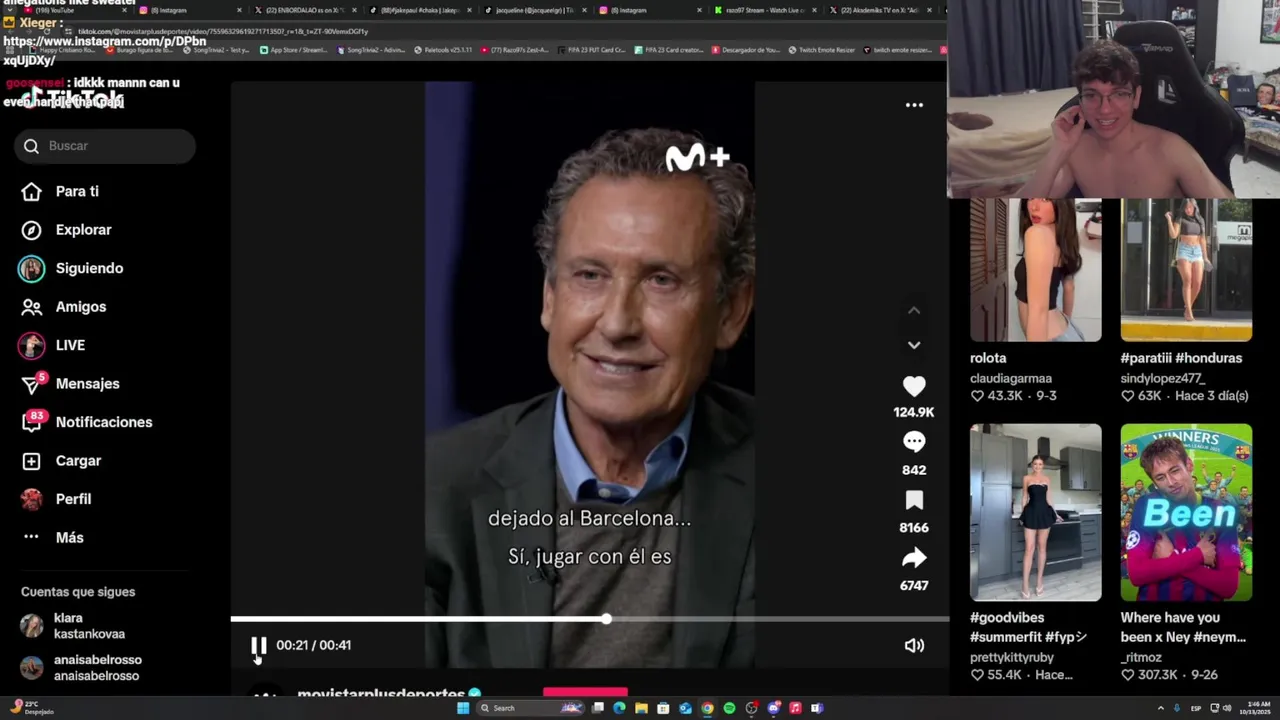
Task: Open Spotify from the taskbar
Action: (x=729, y=708)
